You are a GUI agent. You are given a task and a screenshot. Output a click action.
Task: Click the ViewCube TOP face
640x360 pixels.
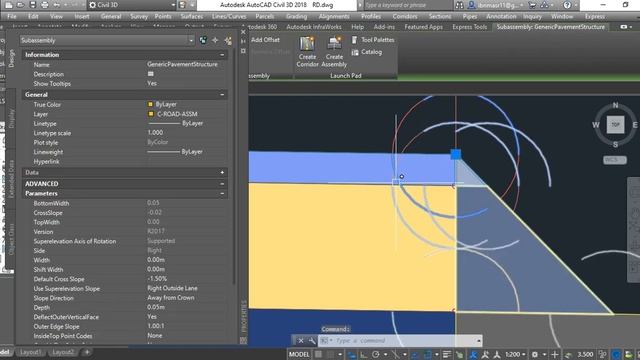pyautogui.click(x=615, y=124)
